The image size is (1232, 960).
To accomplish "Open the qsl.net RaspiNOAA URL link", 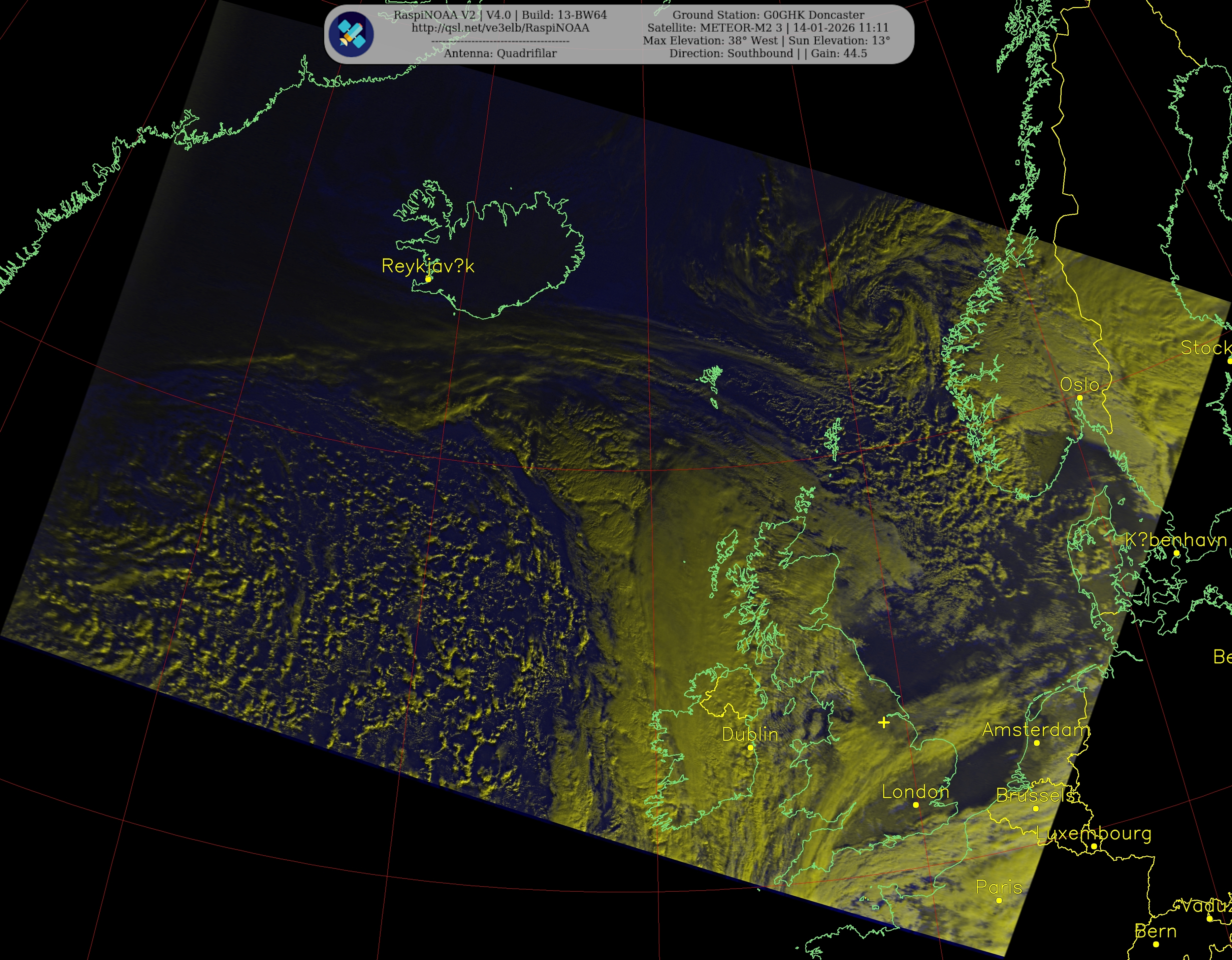I will pos(500,28).
